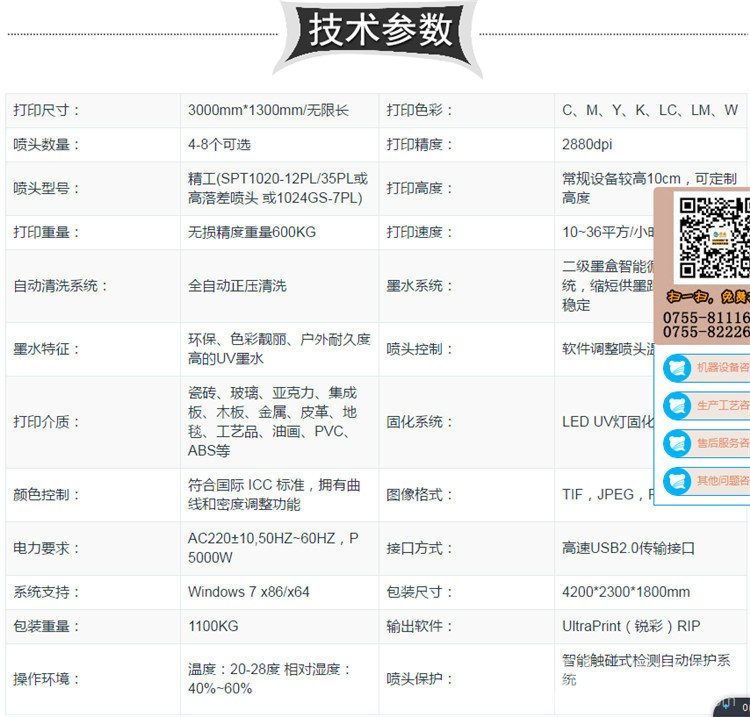The image size is (750, 717).
Task: Click the 技术参数 heading banner
Action: point(378,37)
